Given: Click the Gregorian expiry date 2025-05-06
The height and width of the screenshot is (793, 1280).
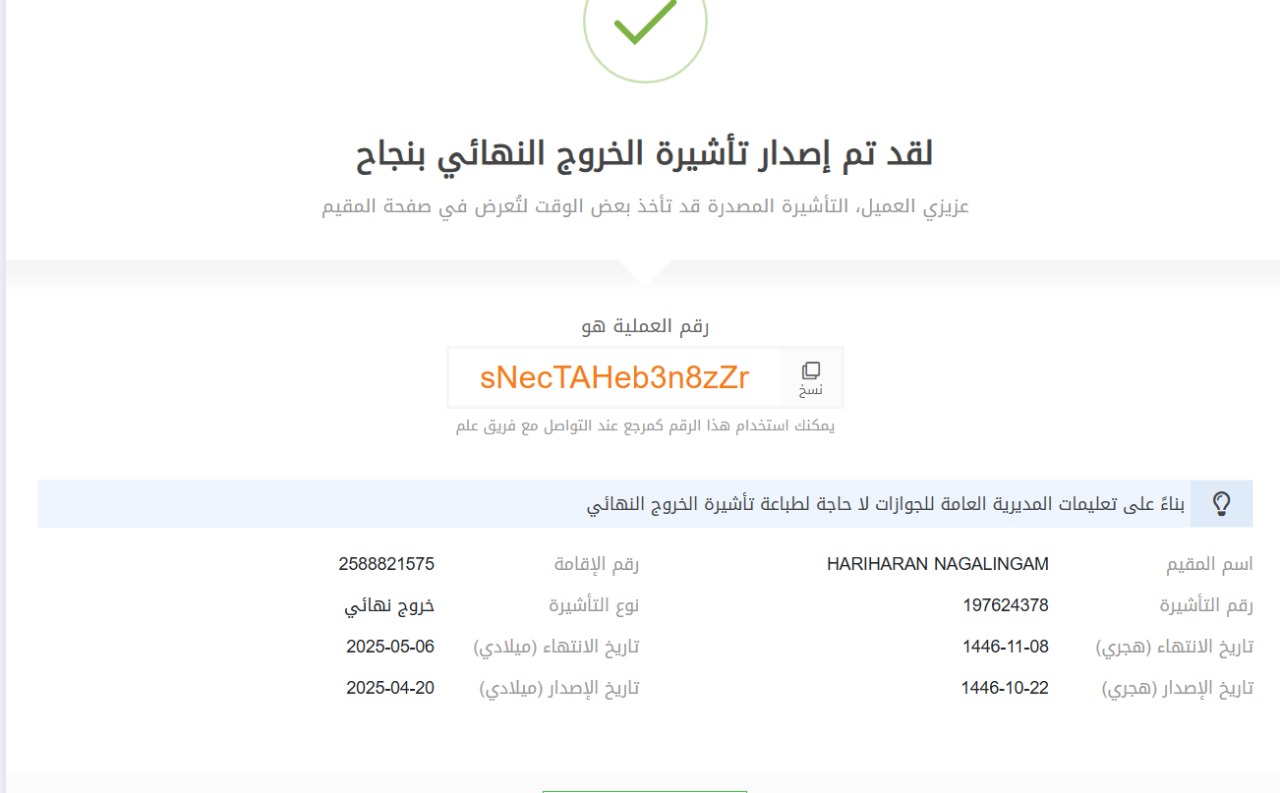Looking at the screenshot, I should pos(390,647).
